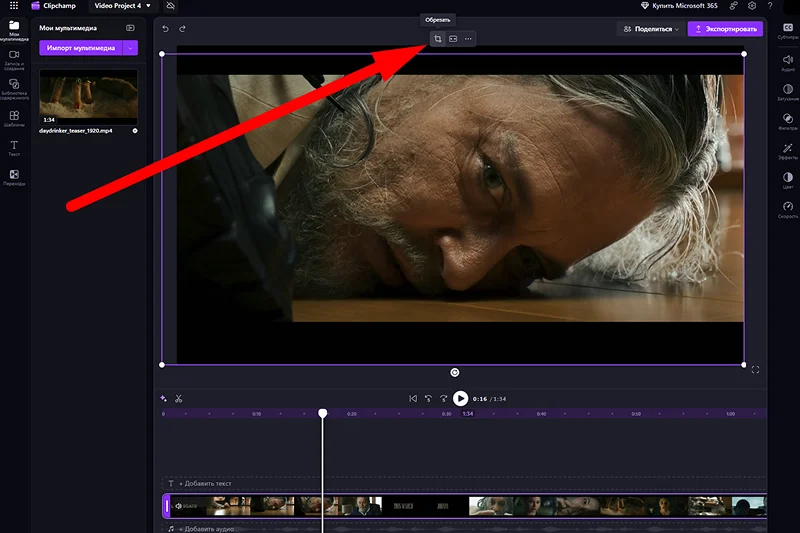
Task: Open the Filters properties panel
Action: 788,121
